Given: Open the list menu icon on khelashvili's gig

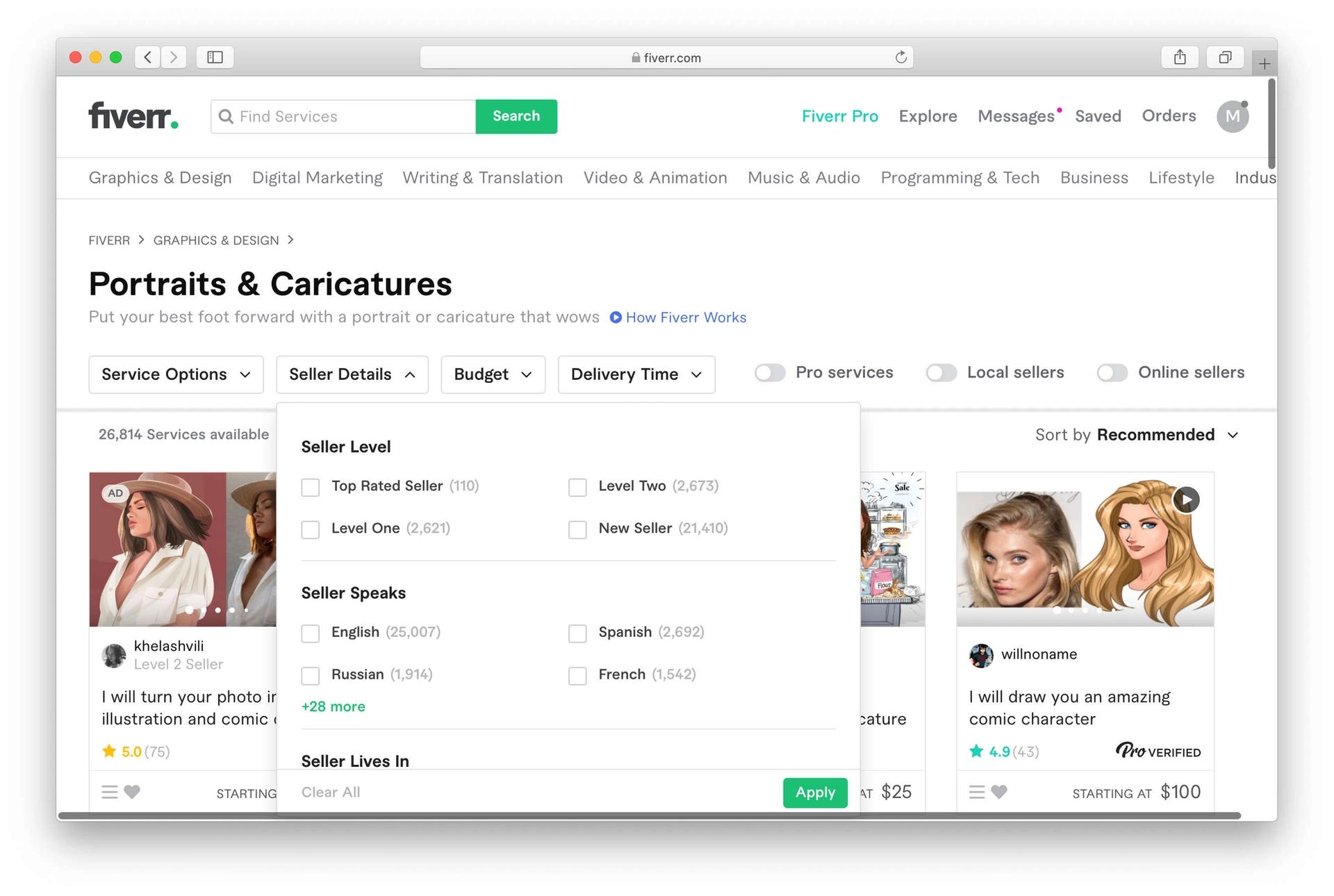Looking at the screenshot, I should tap(110, 792).
